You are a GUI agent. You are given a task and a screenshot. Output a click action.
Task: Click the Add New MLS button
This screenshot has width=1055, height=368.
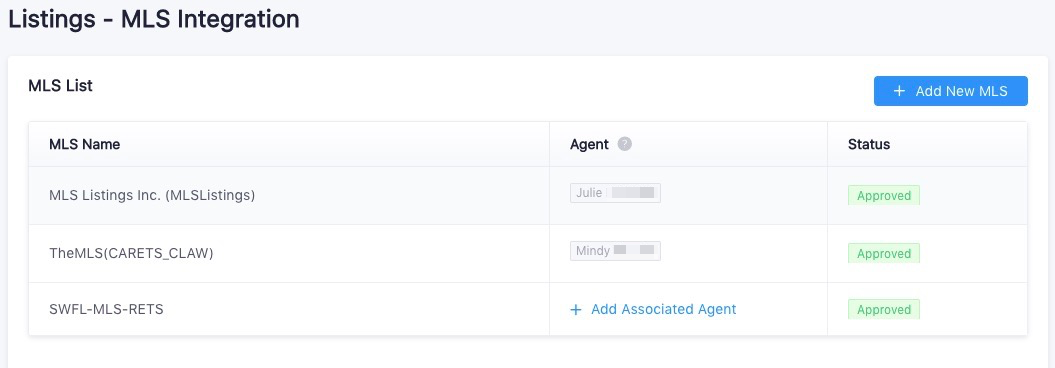point(950,91)
